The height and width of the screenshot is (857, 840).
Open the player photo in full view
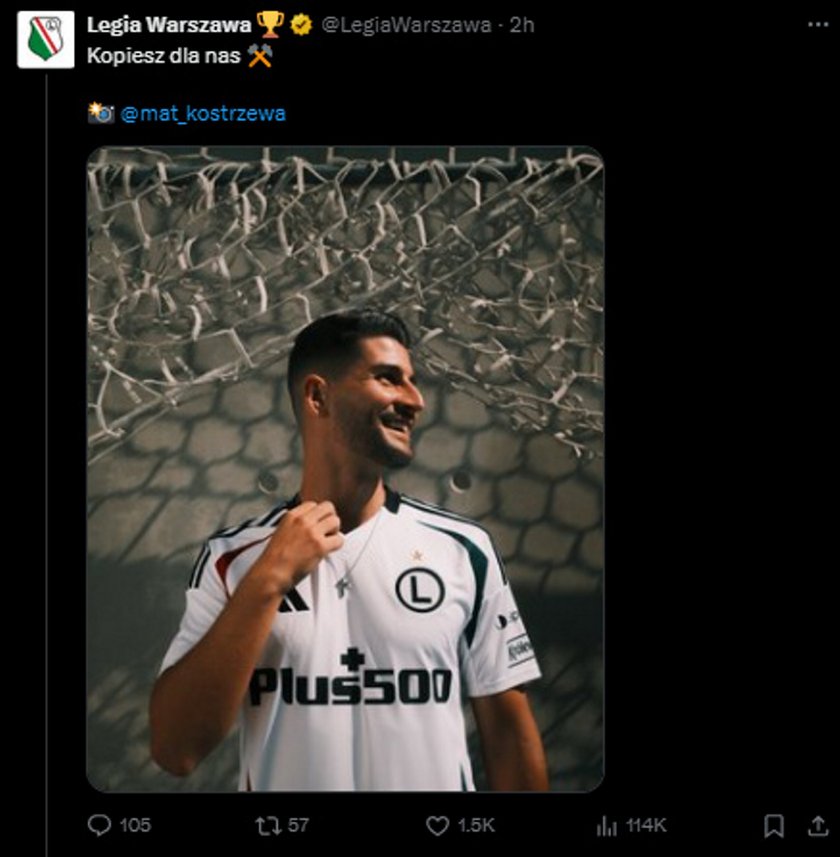[345, 469]
